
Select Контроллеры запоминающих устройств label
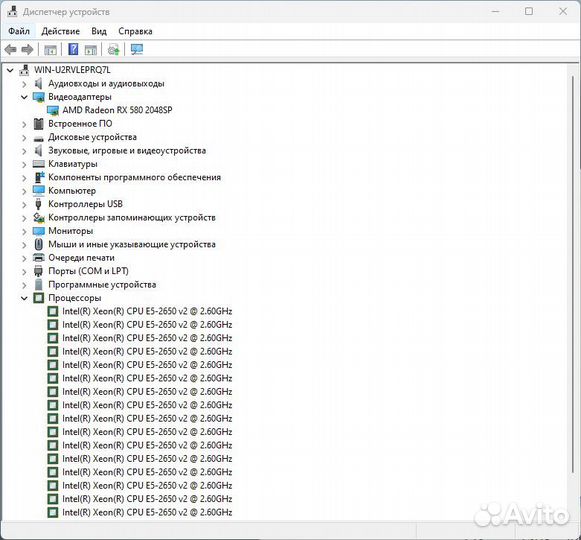pyautogui.click(x=132, y=218)
